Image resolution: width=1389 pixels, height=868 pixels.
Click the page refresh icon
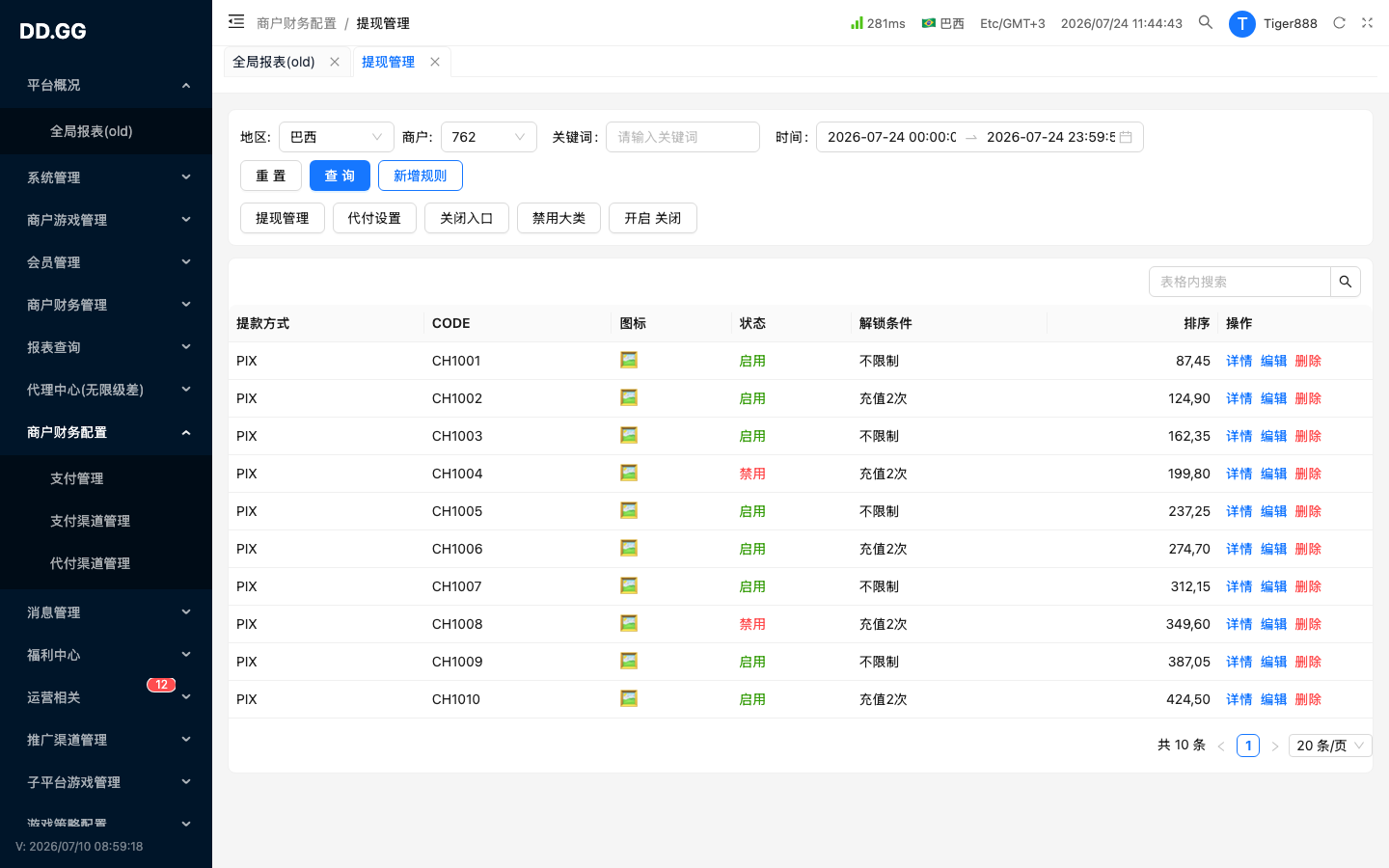tap(1339, 23)
